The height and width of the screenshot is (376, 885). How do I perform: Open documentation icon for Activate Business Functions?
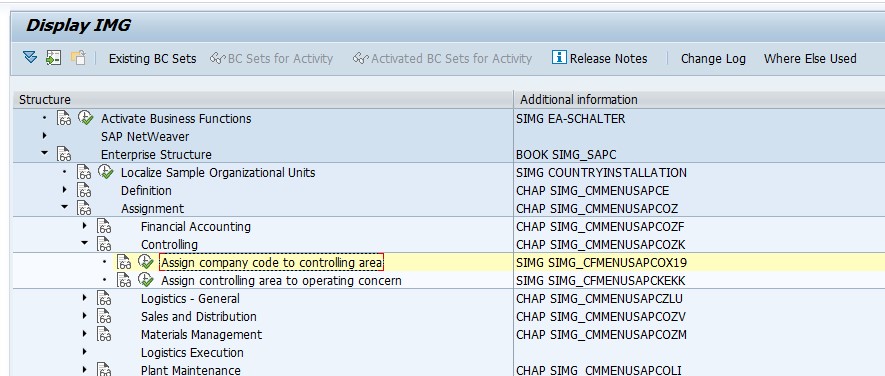[x=64, y=119]
